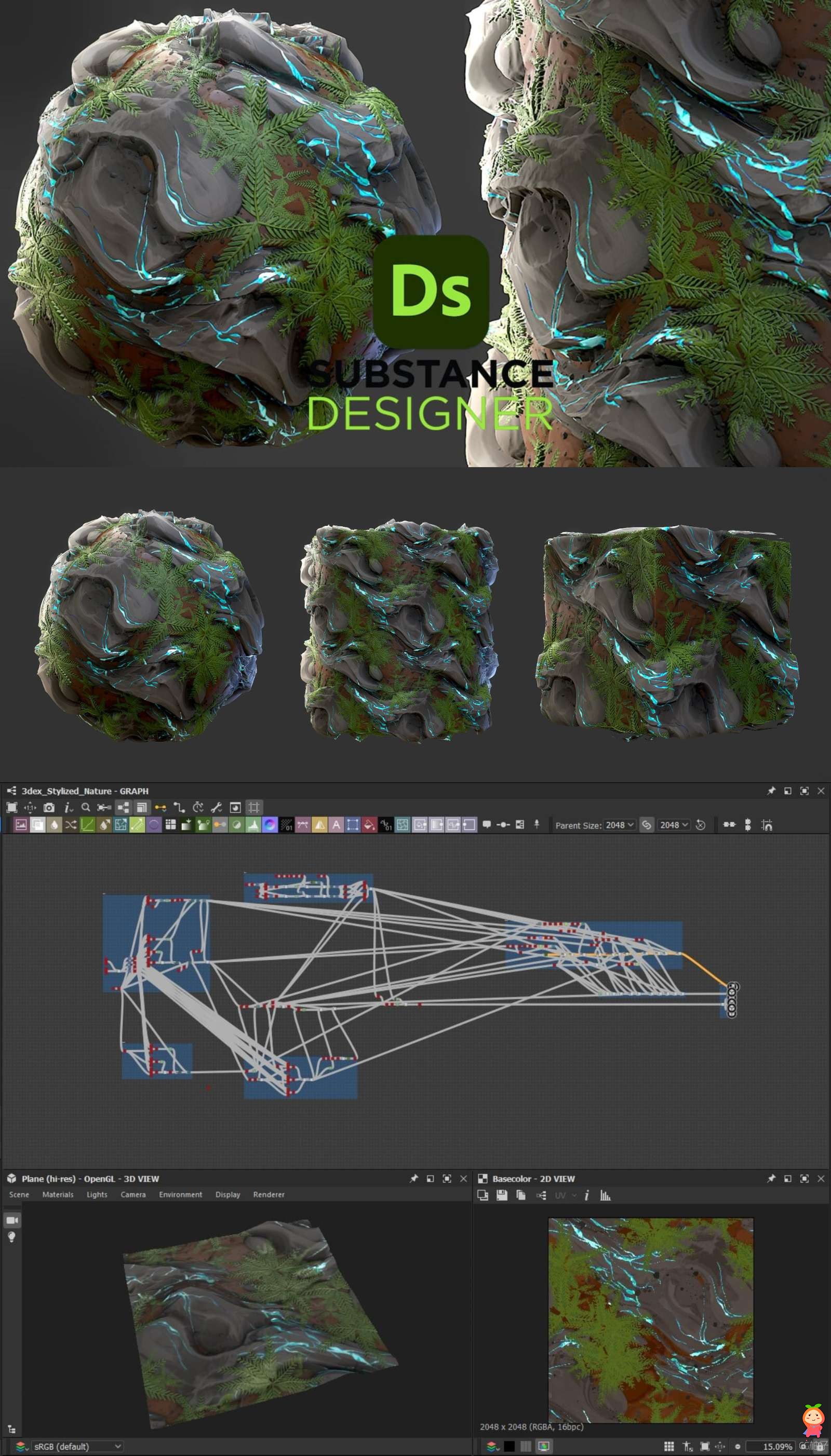The width and height of the screenshot is (831, 1456).
Task: Open the sRGB (default) color space dropdown
Action: point(76,1446)
